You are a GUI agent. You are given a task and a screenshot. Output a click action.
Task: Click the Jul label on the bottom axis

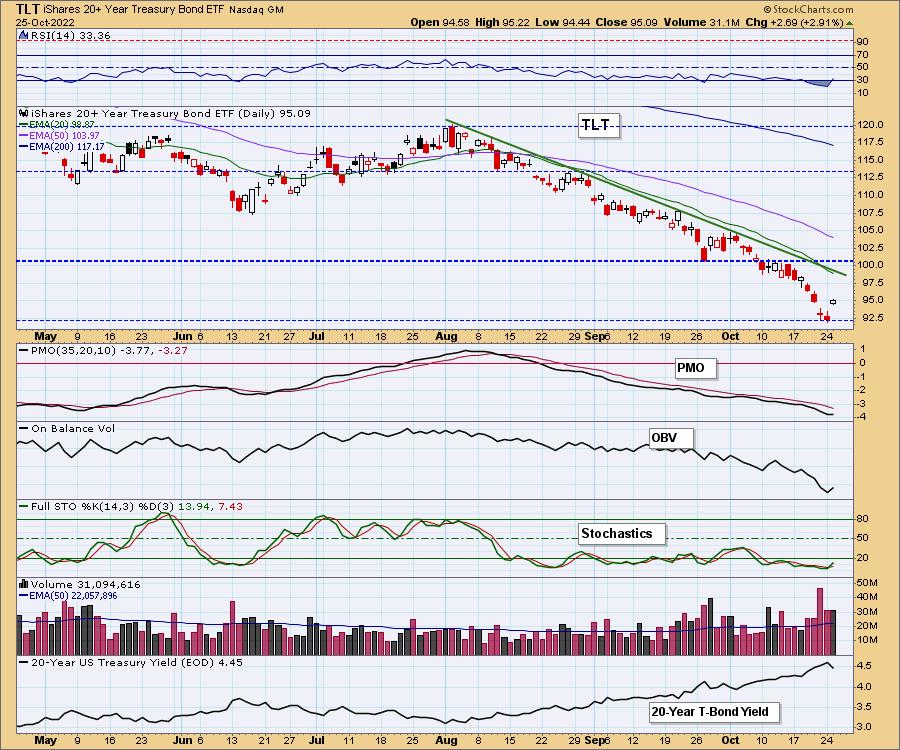click(317, 740)
